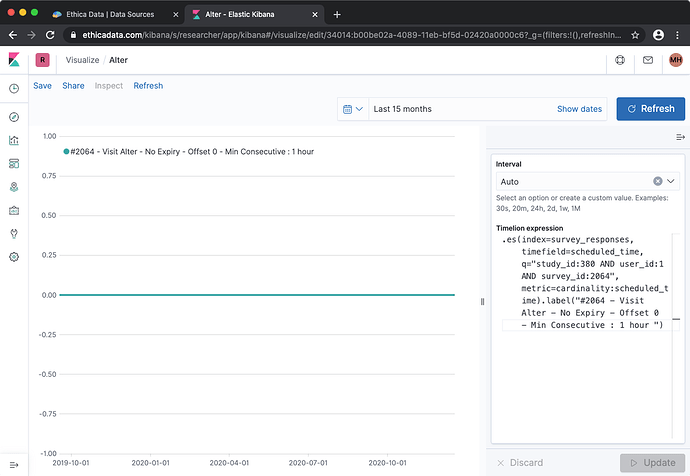Image resolution: width=690 pixels, height=476 pixels.
Task: Go back in browser history
Action: pyautogui.click(x=13, y=35)
